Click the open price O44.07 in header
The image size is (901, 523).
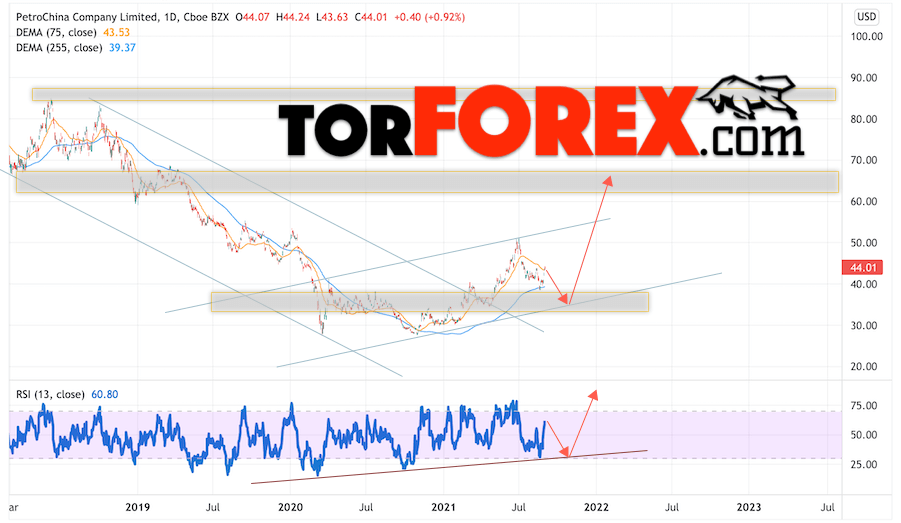click(252, 17)
